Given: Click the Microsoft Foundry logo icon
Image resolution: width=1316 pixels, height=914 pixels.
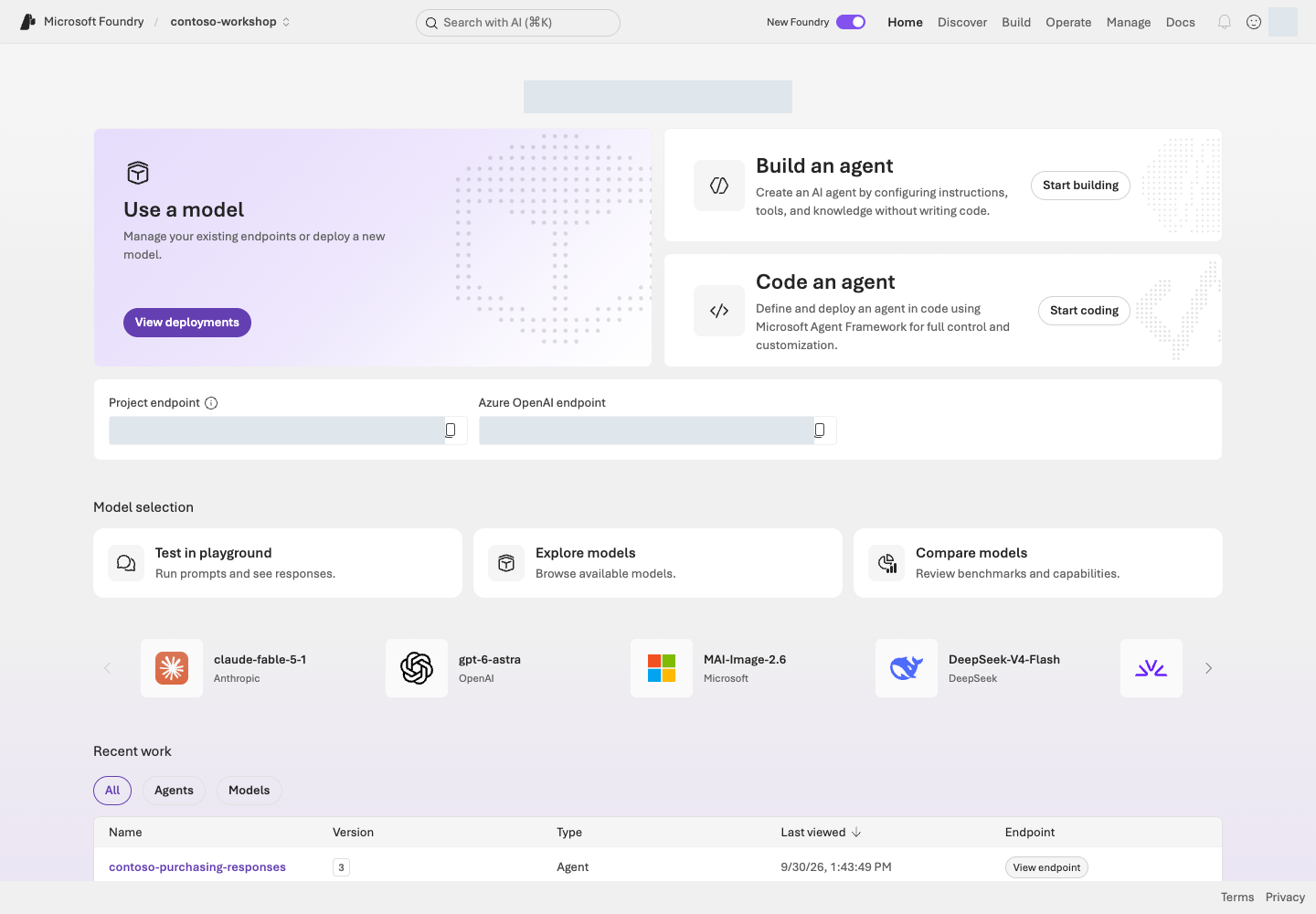Looking at the screenshot, I should (x=28, y=22).
